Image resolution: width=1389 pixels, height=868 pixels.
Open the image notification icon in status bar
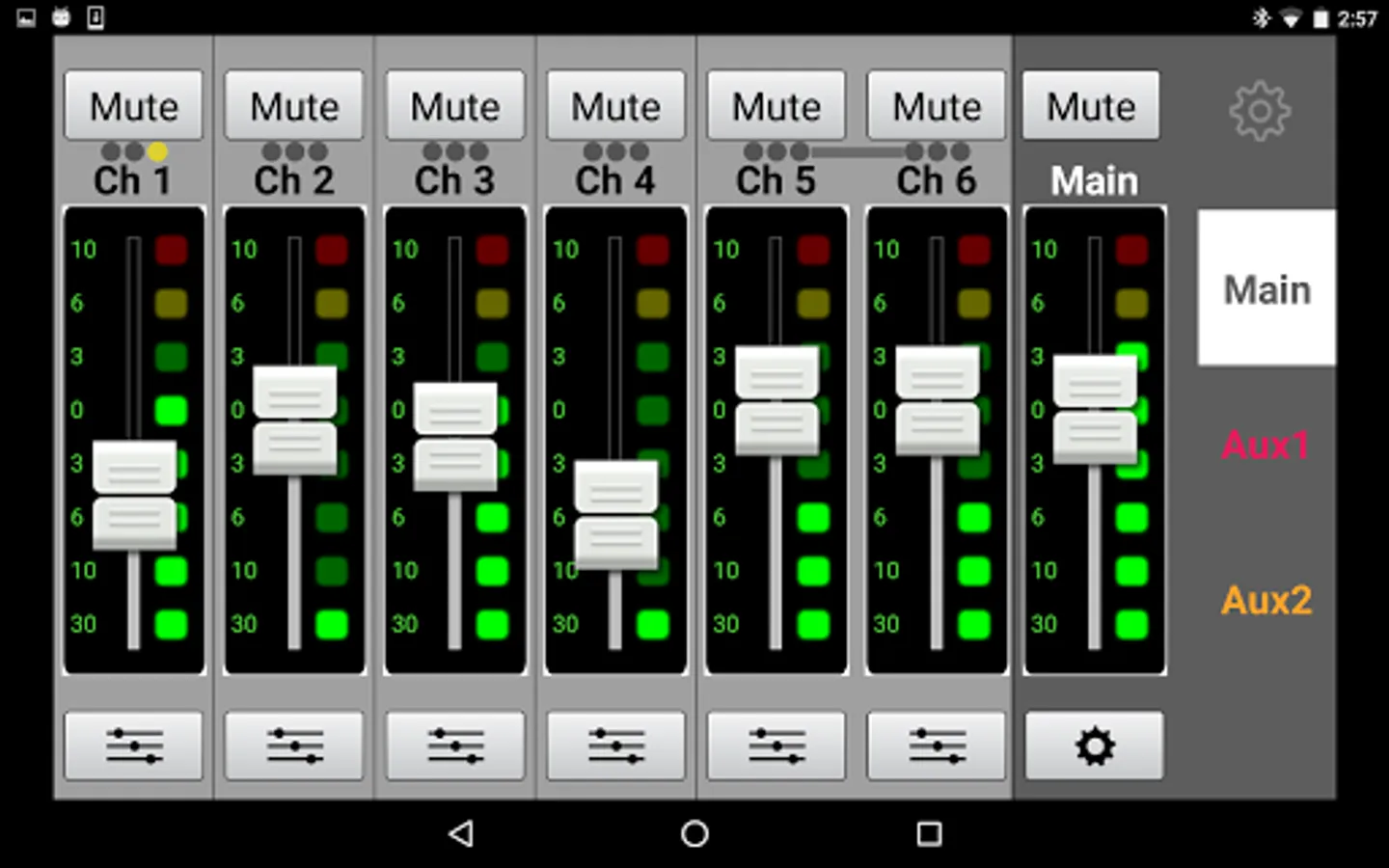coord(26,17)
